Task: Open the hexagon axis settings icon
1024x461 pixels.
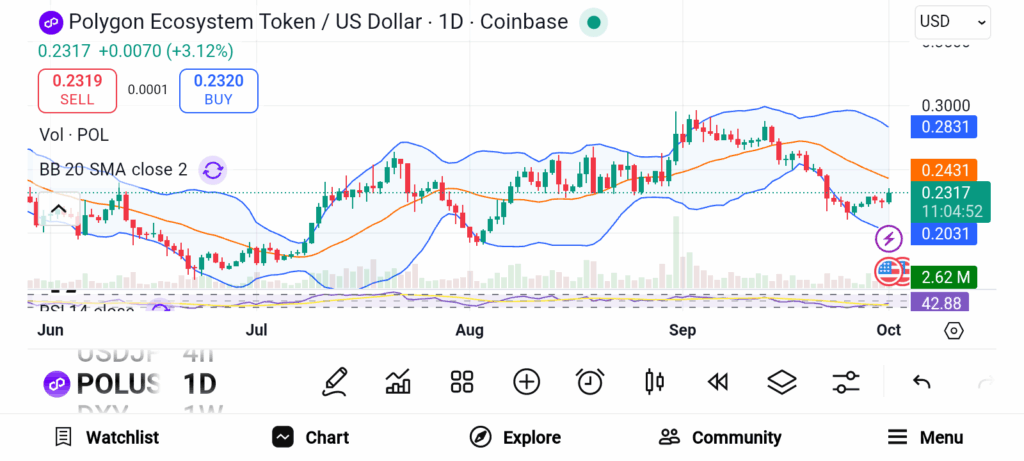Action: click(953, 330)
